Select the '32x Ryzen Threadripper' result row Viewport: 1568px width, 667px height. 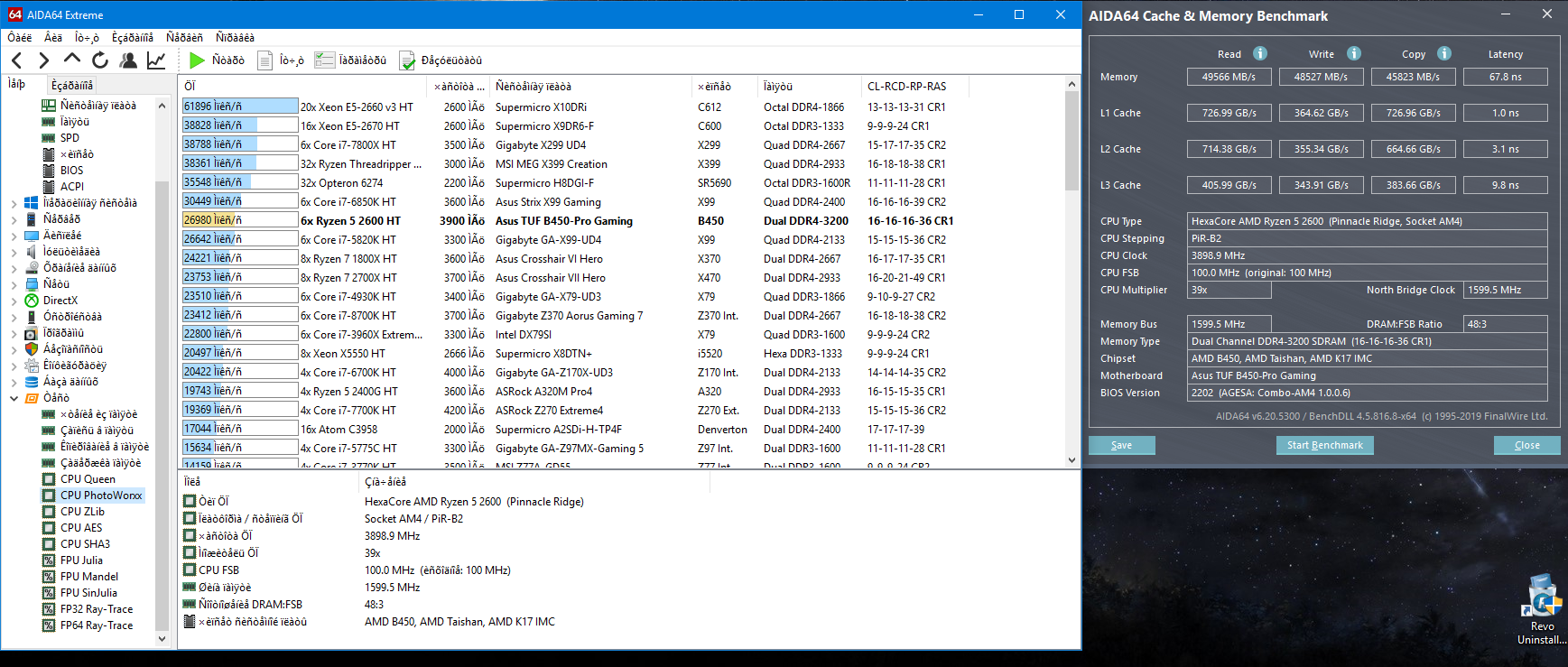574,163
